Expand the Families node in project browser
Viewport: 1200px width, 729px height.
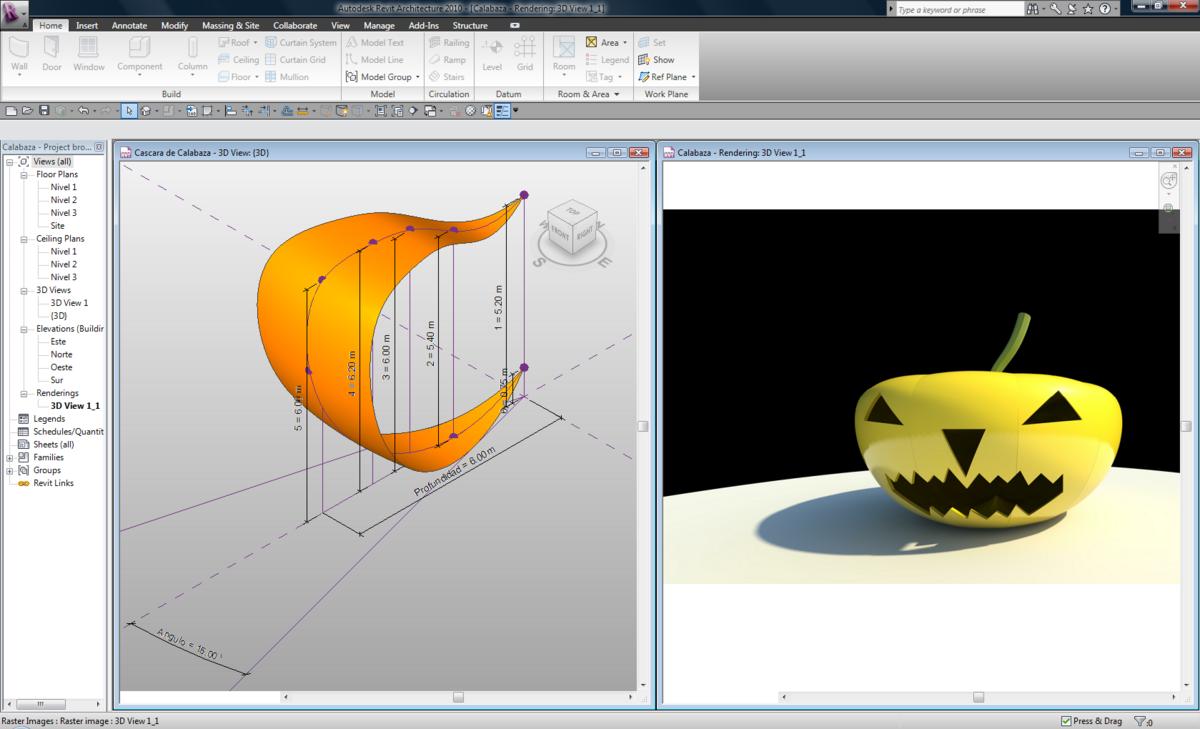click(x=10, y=457)
